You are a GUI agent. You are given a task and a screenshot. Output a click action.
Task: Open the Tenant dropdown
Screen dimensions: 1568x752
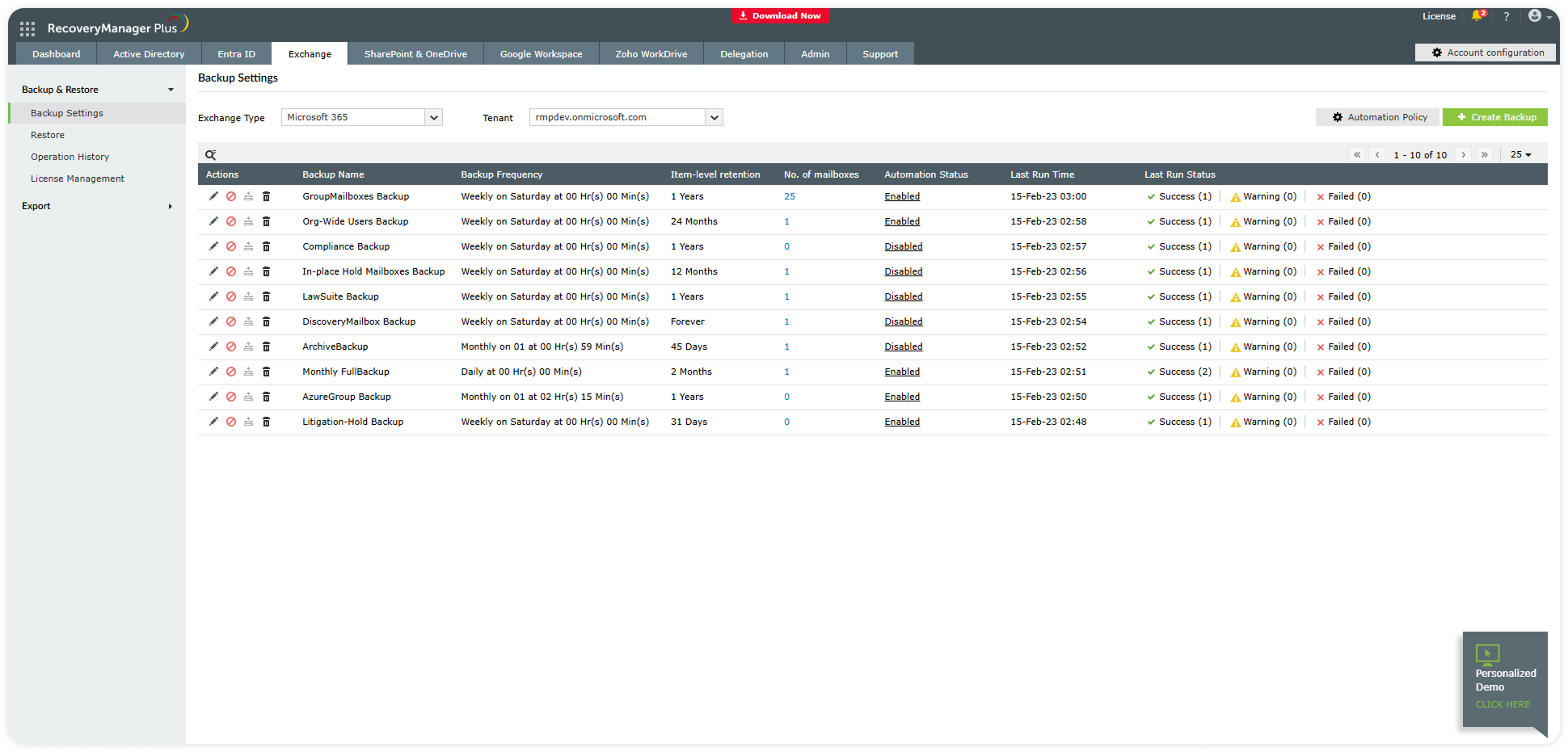coord(714,117)
